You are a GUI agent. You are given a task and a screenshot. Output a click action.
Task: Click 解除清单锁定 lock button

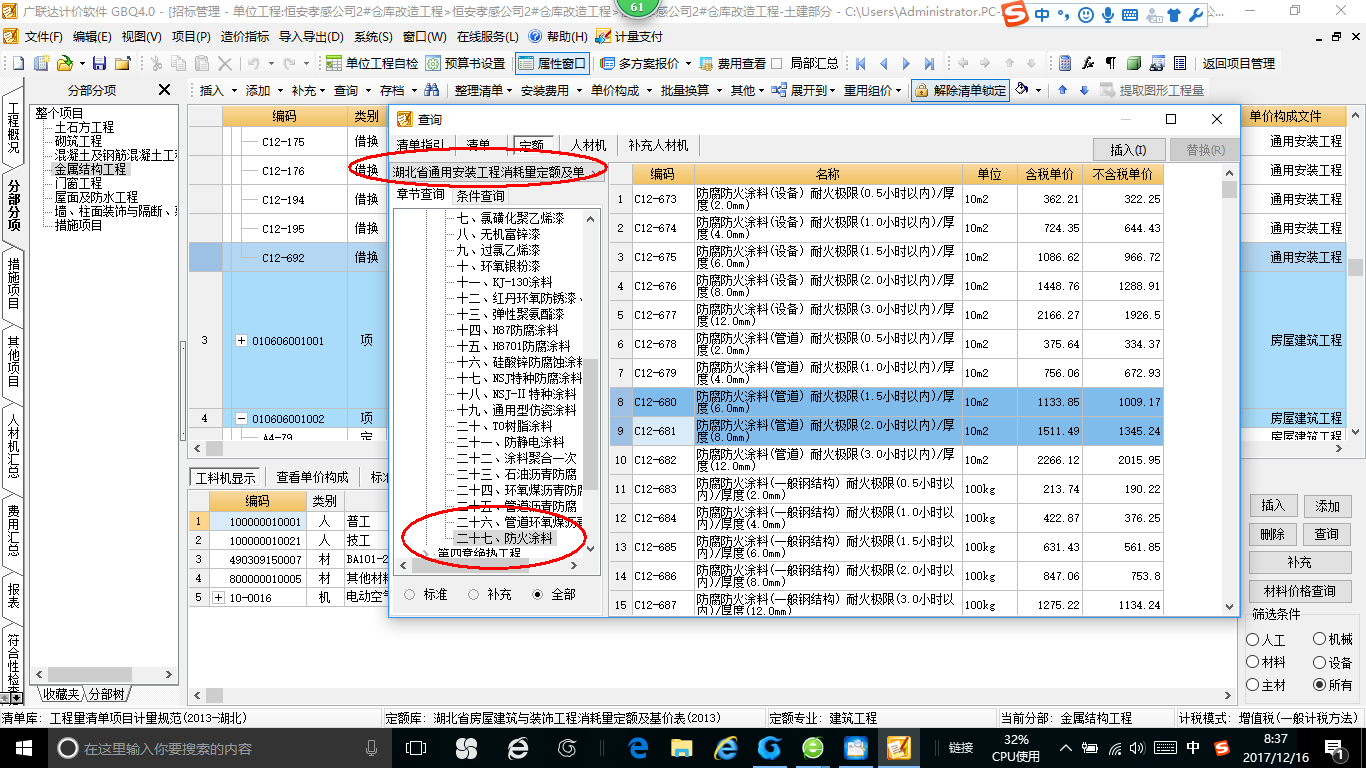click(960, 90)
